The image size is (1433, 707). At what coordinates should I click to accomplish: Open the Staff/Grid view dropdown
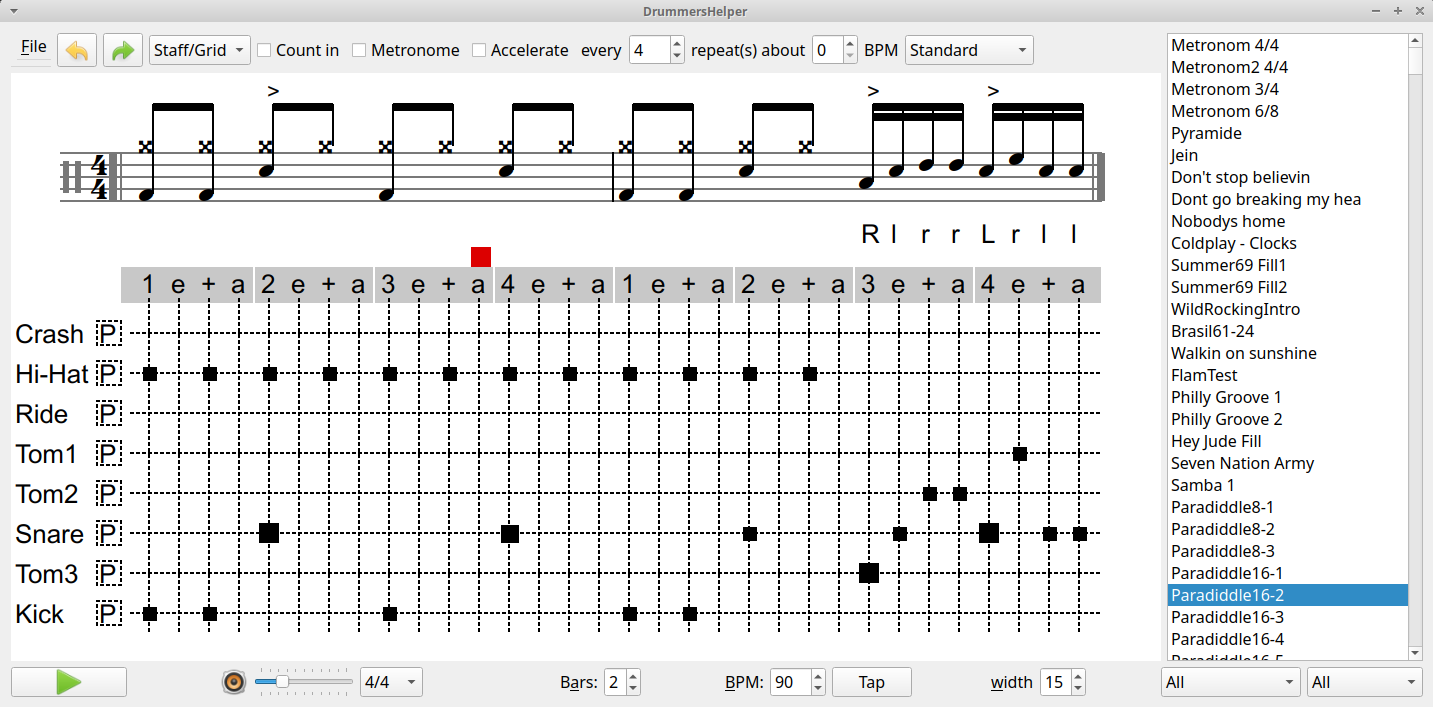pyautogui.click(x=199, y=50)
